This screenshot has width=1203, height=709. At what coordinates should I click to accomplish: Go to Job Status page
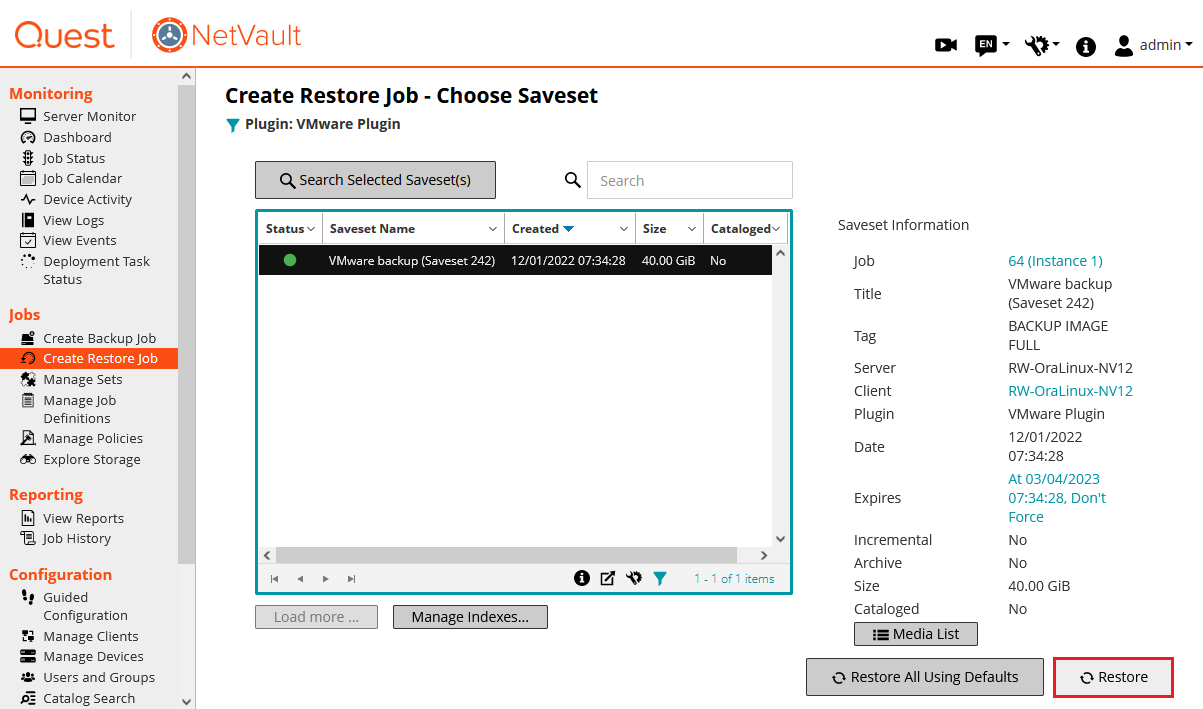74,158
